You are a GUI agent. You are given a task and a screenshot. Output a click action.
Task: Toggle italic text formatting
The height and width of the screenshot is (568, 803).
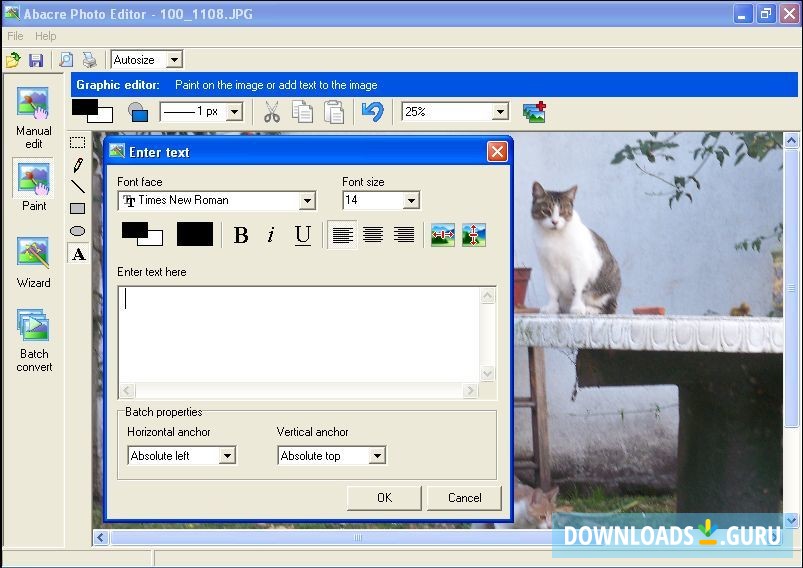click(271, 235)
